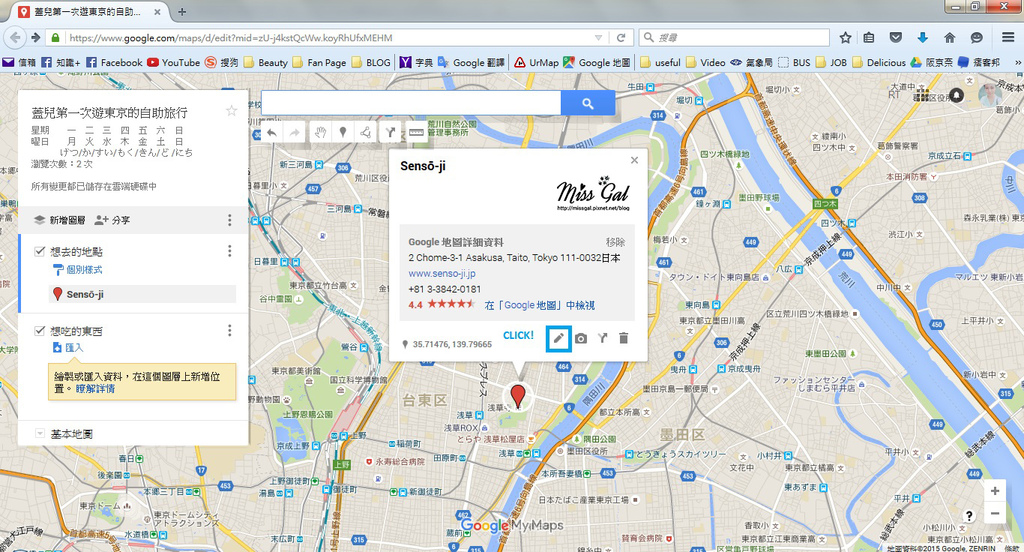Screen dimensions: 1024x552
Task: Open a new browser tab
Action: (182, 12)
